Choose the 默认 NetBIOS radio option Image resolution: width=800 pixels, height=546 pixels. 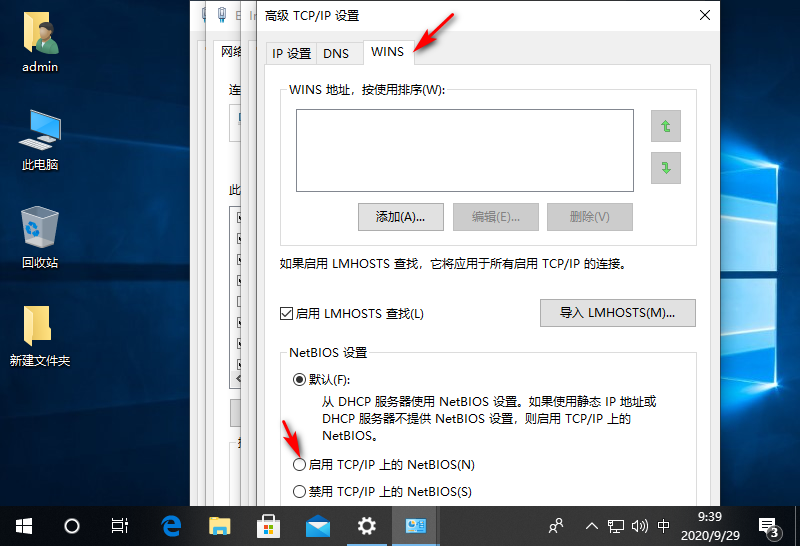click(298, 379)
